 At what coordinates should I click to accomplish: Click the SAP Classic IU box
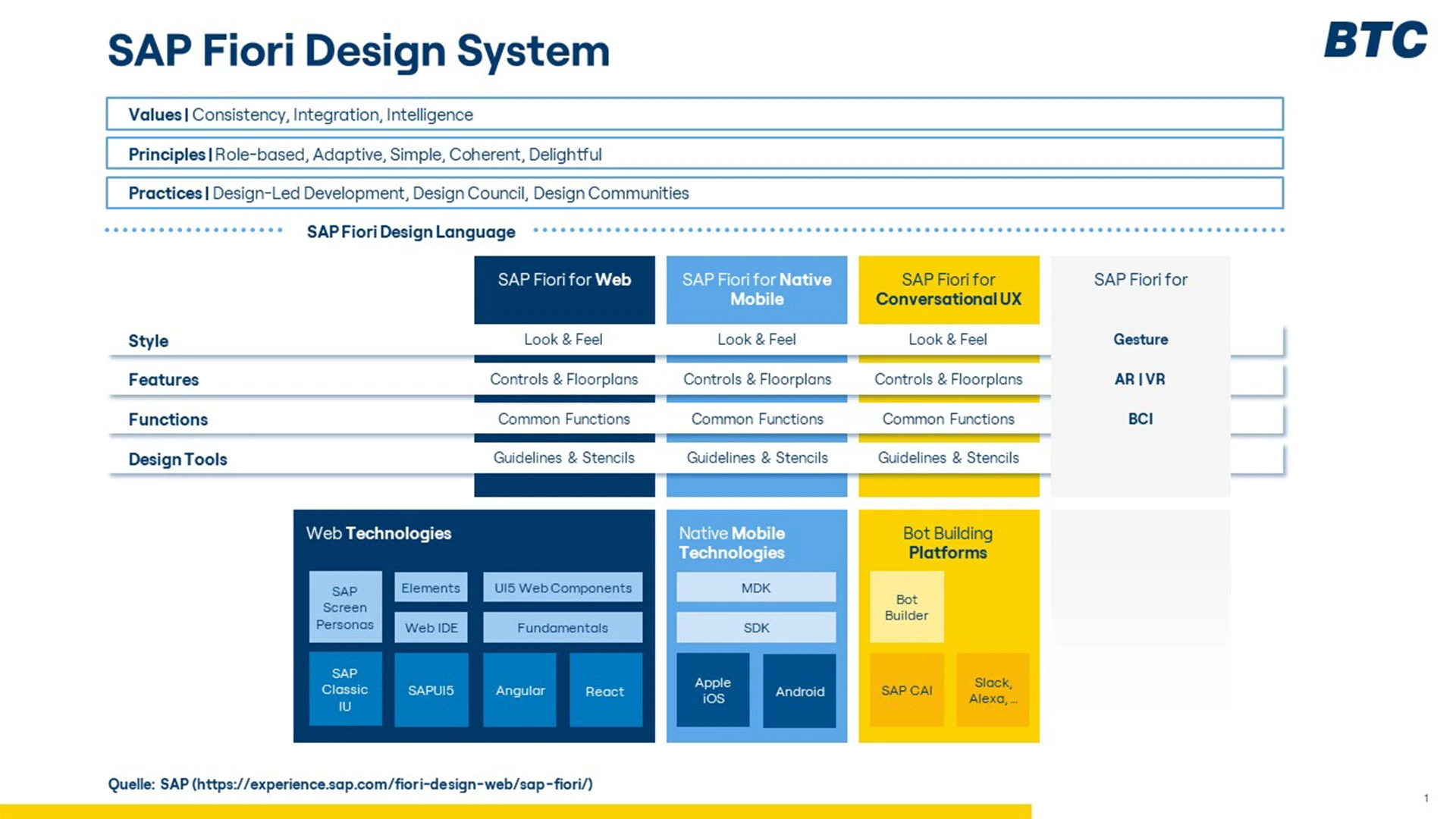click(345, 689)
